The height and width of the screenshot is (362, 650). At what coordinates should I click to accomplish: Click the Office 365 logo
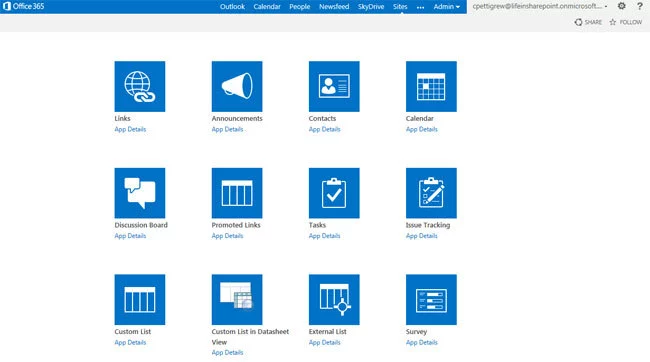[x=24, y=6]
